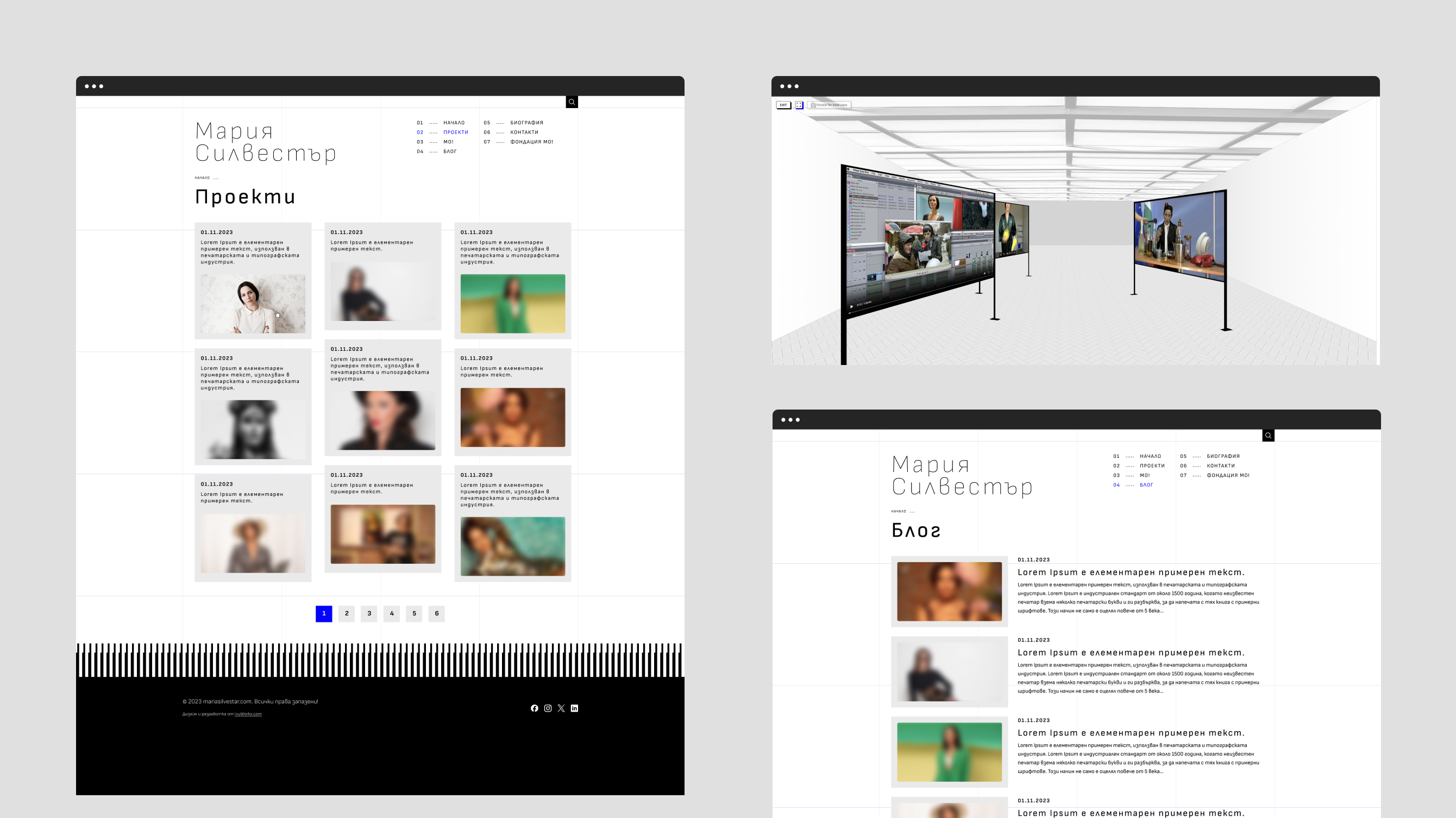Viewport: 1456px width, 818px height.
Task: Open МО! menu item in Projects page window
Action: point(448,142)
